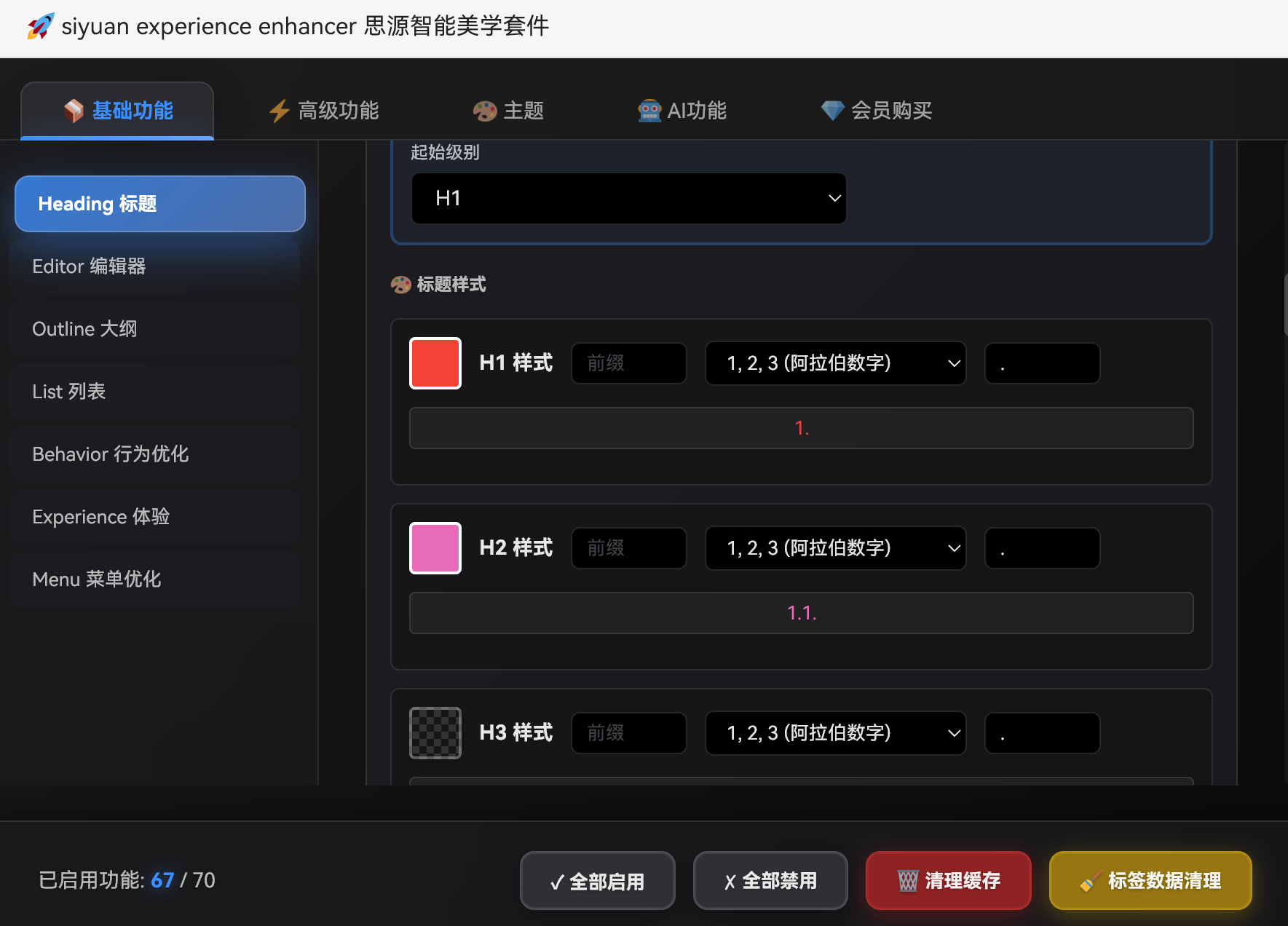Click the 起始级别 label
Viewport: 1288px width, 926px height.
click(445, 152)
